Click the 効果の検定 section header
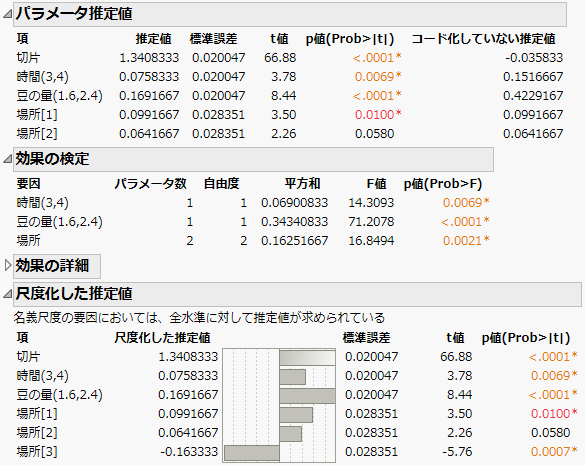This screenshot has height=465, width=585. coord(253,159)
